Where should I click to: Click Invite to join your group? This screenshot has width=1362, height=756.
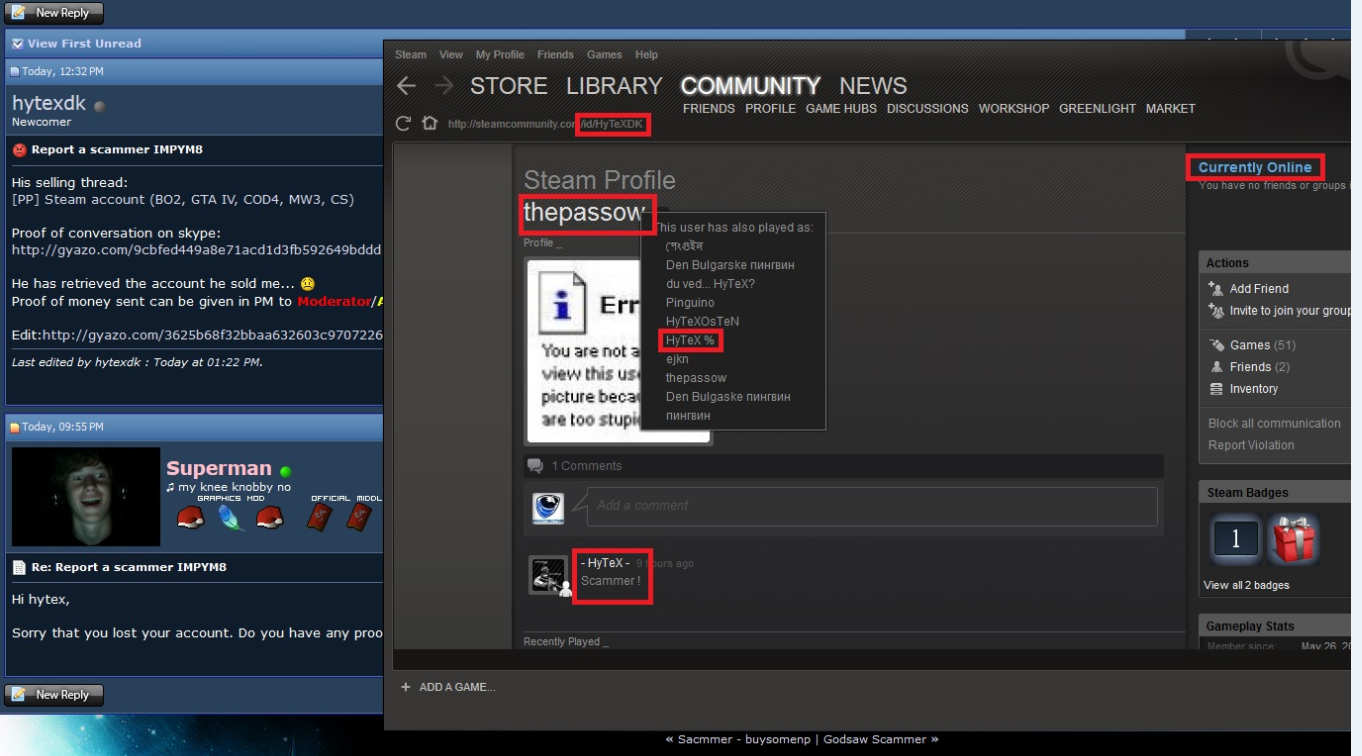(1279, 311)
